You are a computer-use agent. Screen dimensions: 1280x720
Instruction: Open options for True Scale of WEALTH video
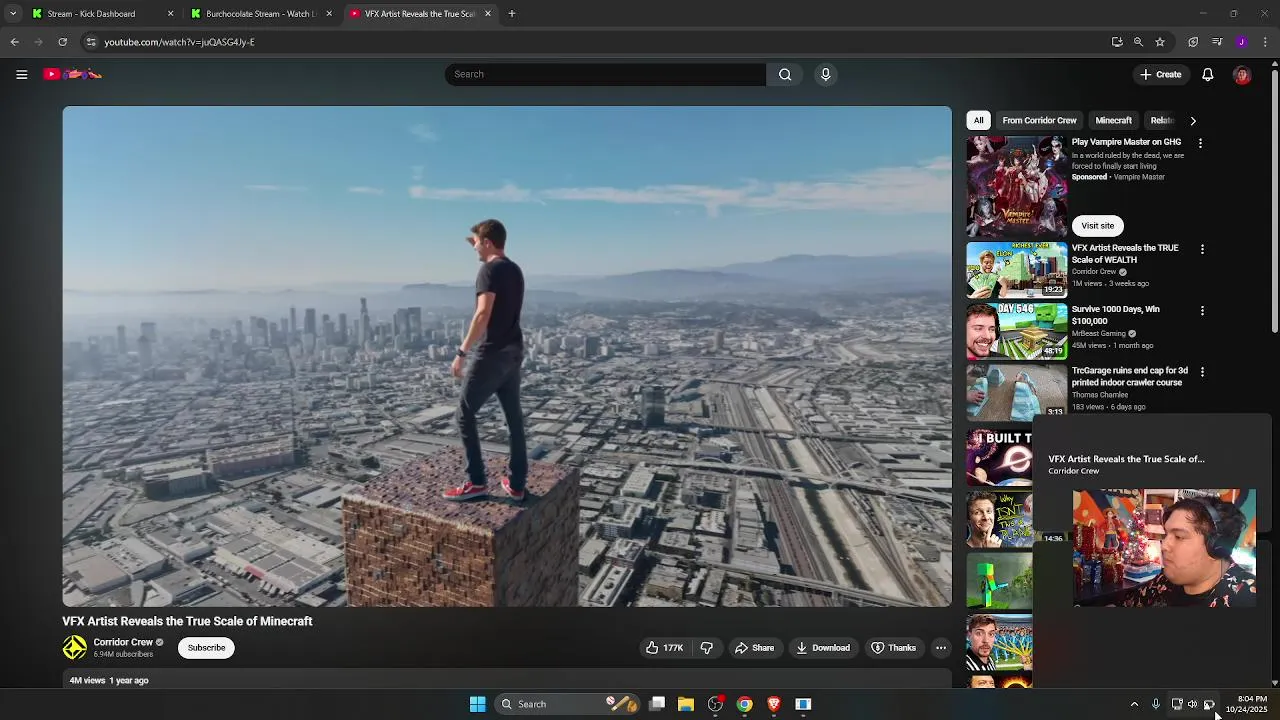click(x=1202, y=249)
